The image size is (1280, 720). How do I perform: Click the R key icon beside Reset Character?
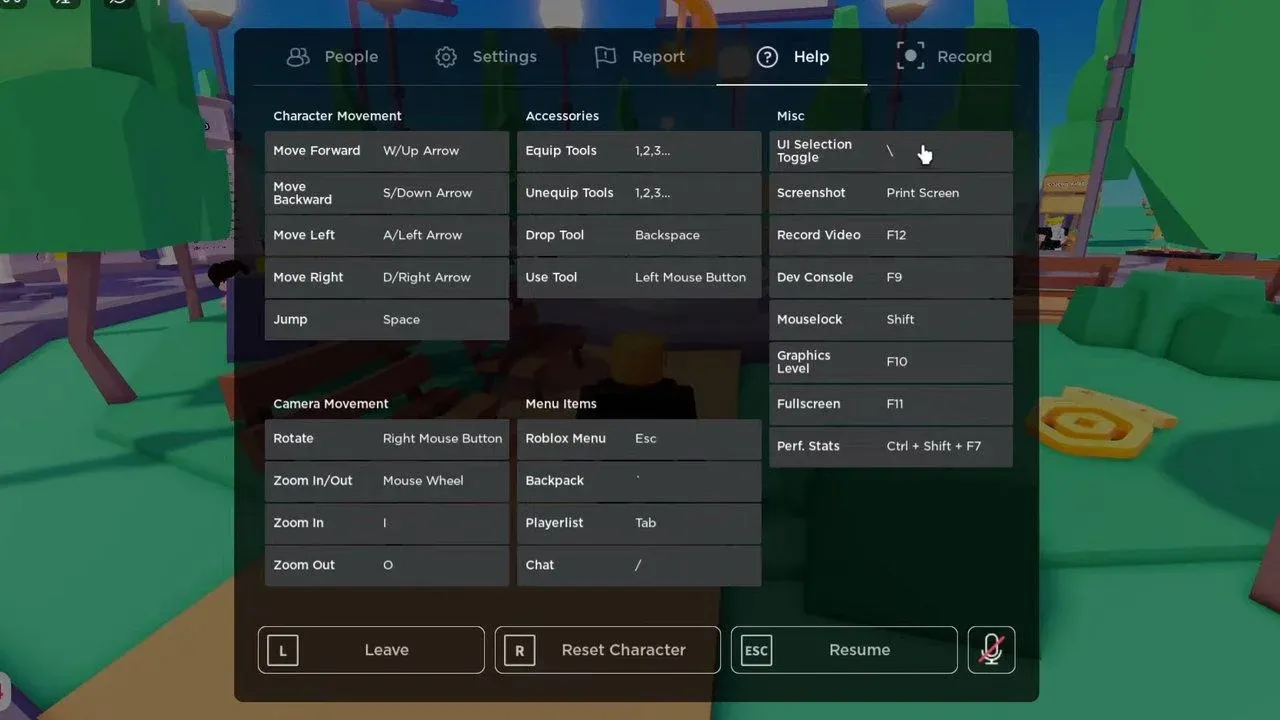click(519, 650)
